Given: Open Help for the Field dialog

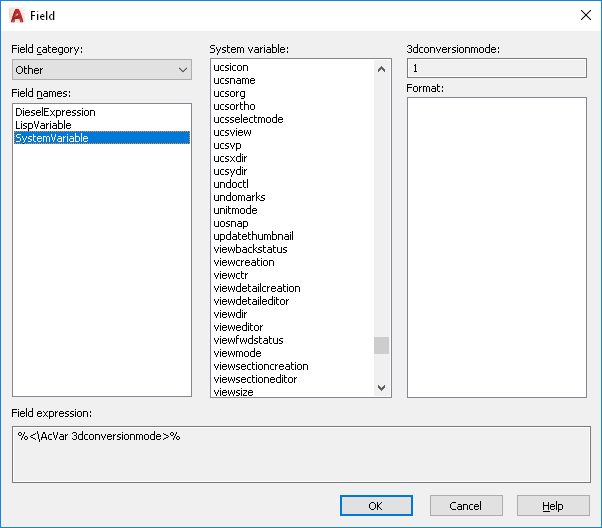Looking at the screenshot, I should (553, 506).
